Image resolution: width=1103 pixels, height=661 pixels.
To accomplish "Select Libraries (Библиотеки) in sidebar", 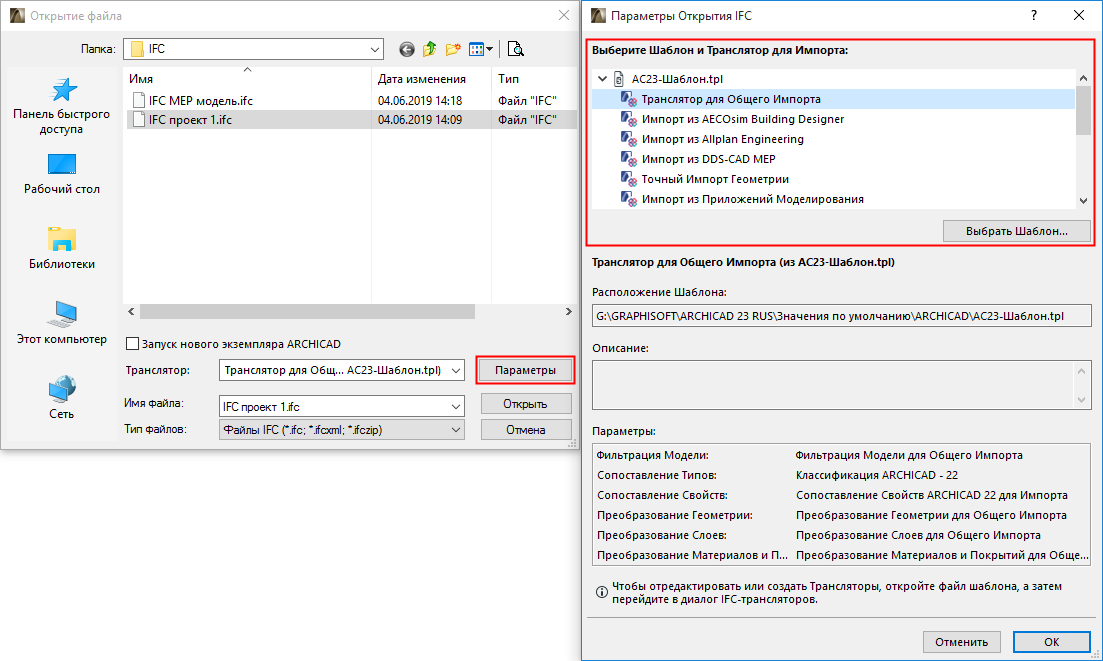I will click(62, 249).
